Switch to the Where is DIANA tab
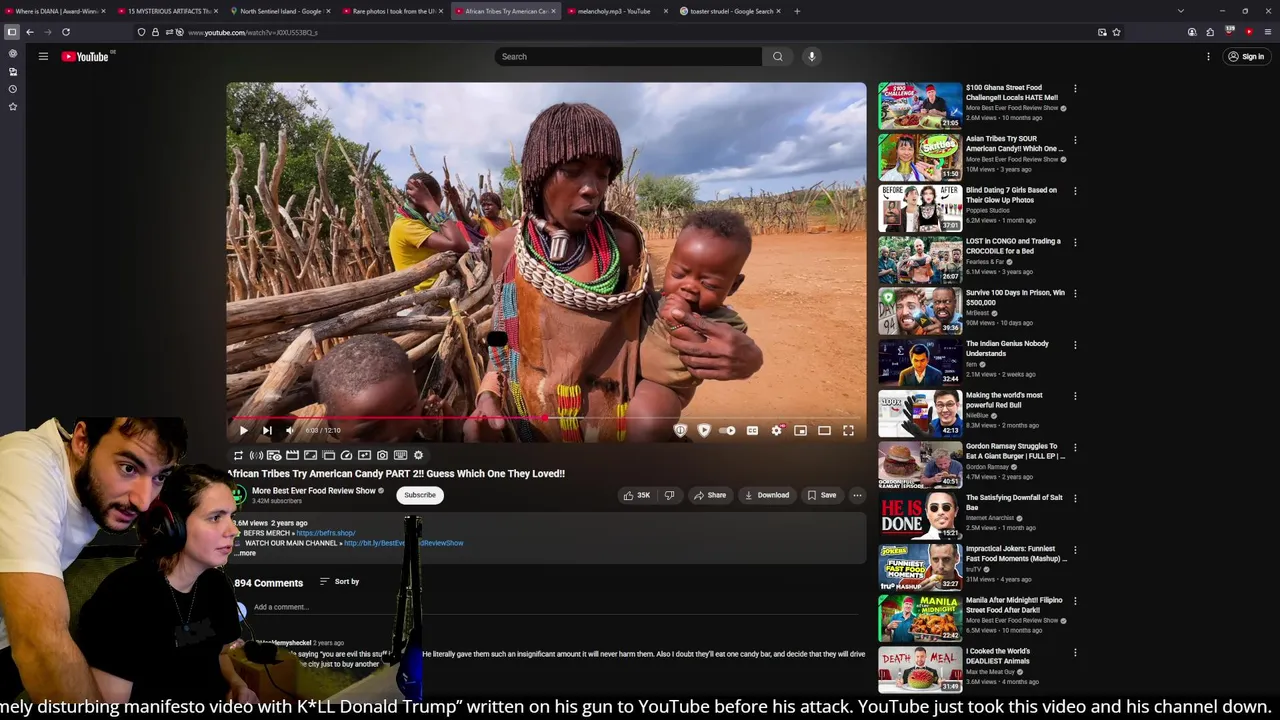The height and width of the screenshot is (720, 1280). 57,11
